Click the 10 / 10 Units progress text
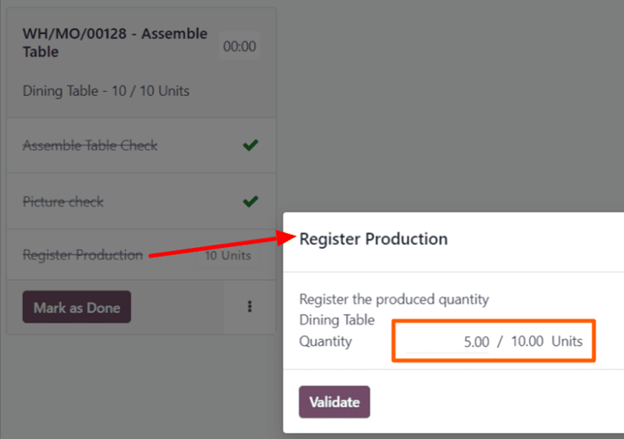The width and height of the screenshot is (624, 439). [150, 91]
